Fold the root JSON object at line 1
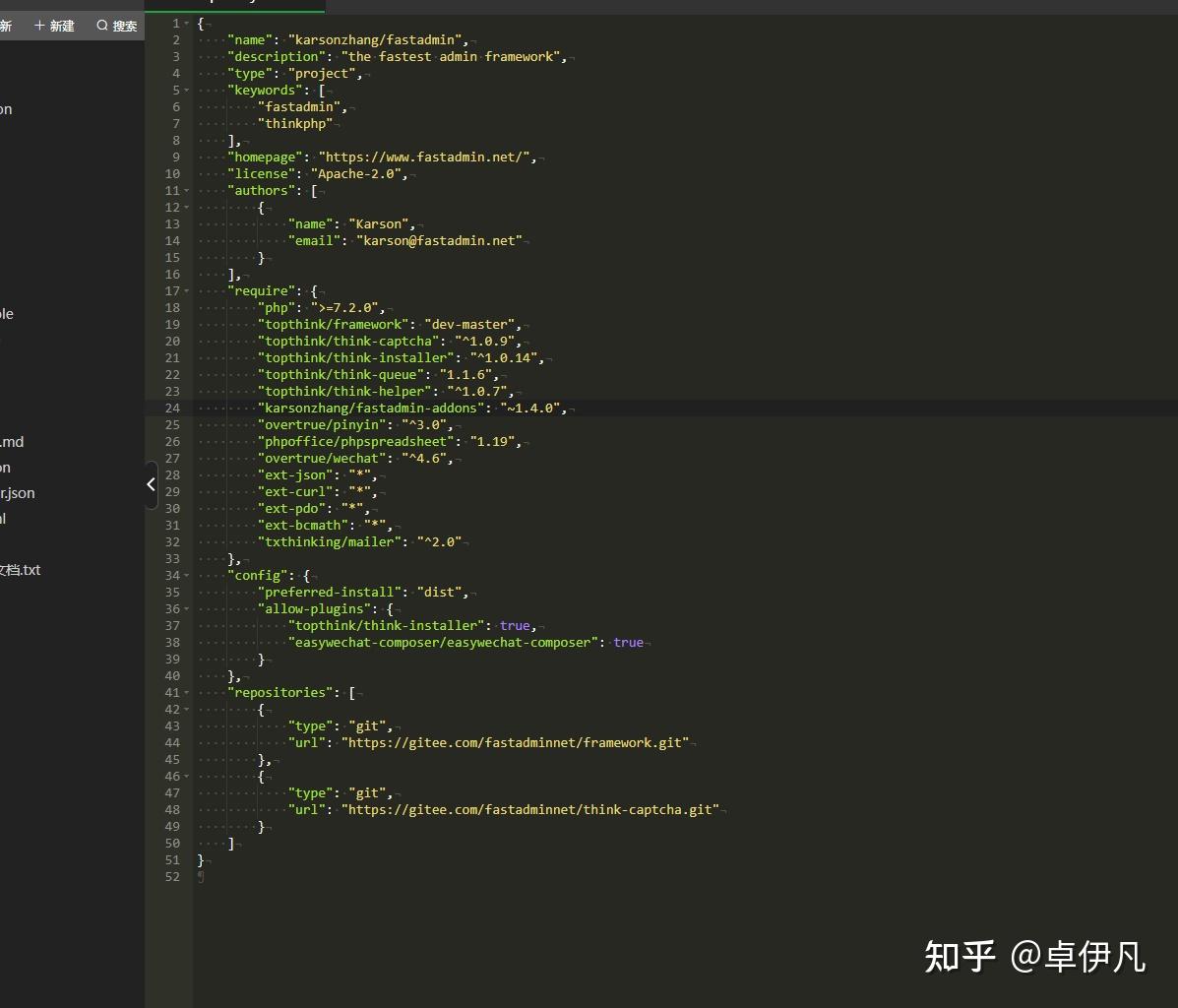Viewport: 1178px width, 1008px height. click(x=186, y=23)
